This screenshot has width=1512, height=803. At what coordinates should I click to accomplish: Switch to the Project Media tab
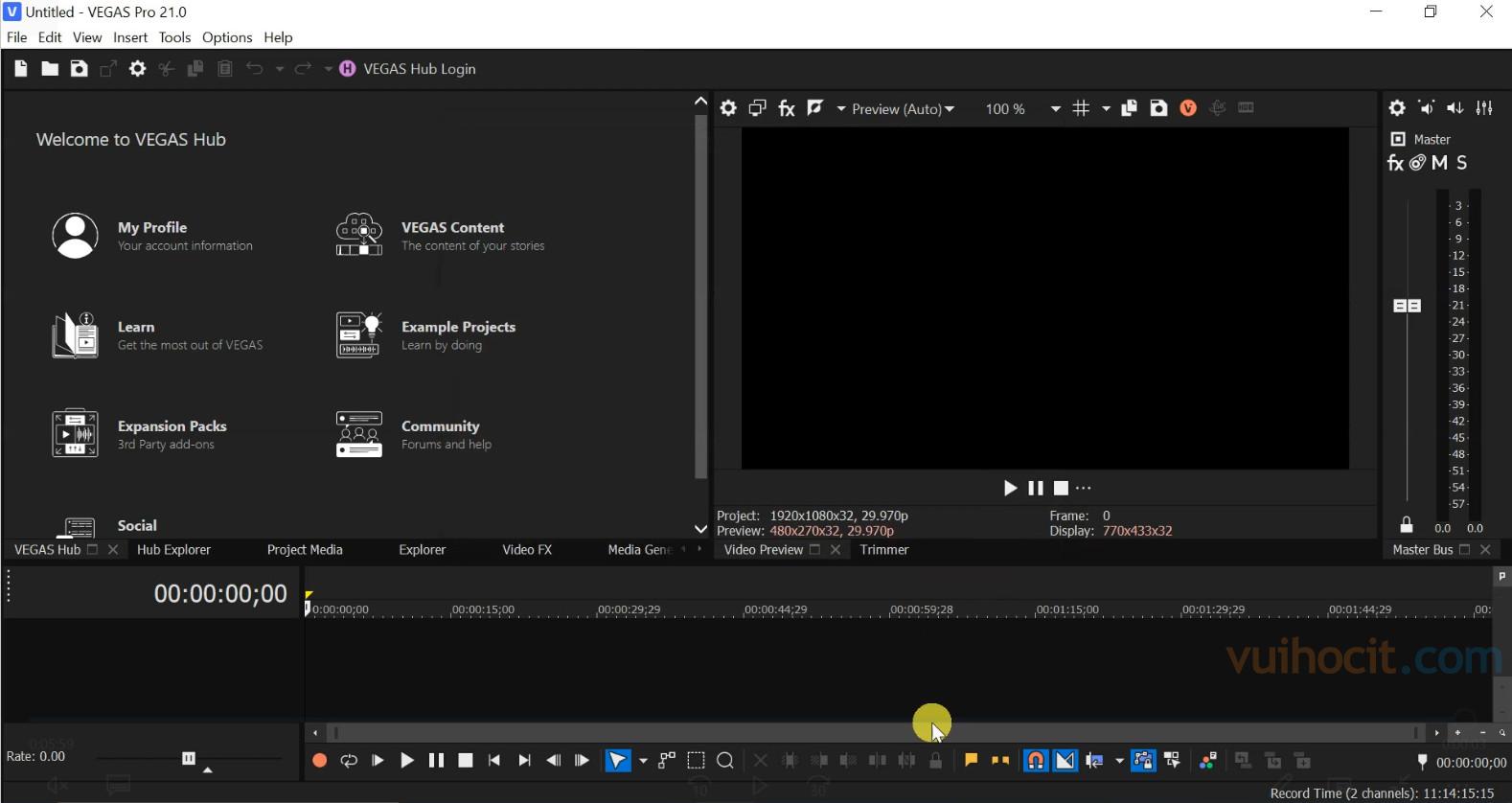tap(305, 550)
